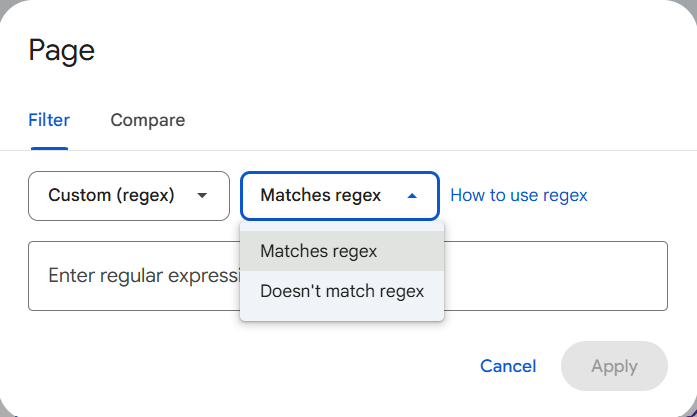Click the Custom (regex) dropdown arrow icon
Viewport: 697px width, 417px height.
point(202,196)
